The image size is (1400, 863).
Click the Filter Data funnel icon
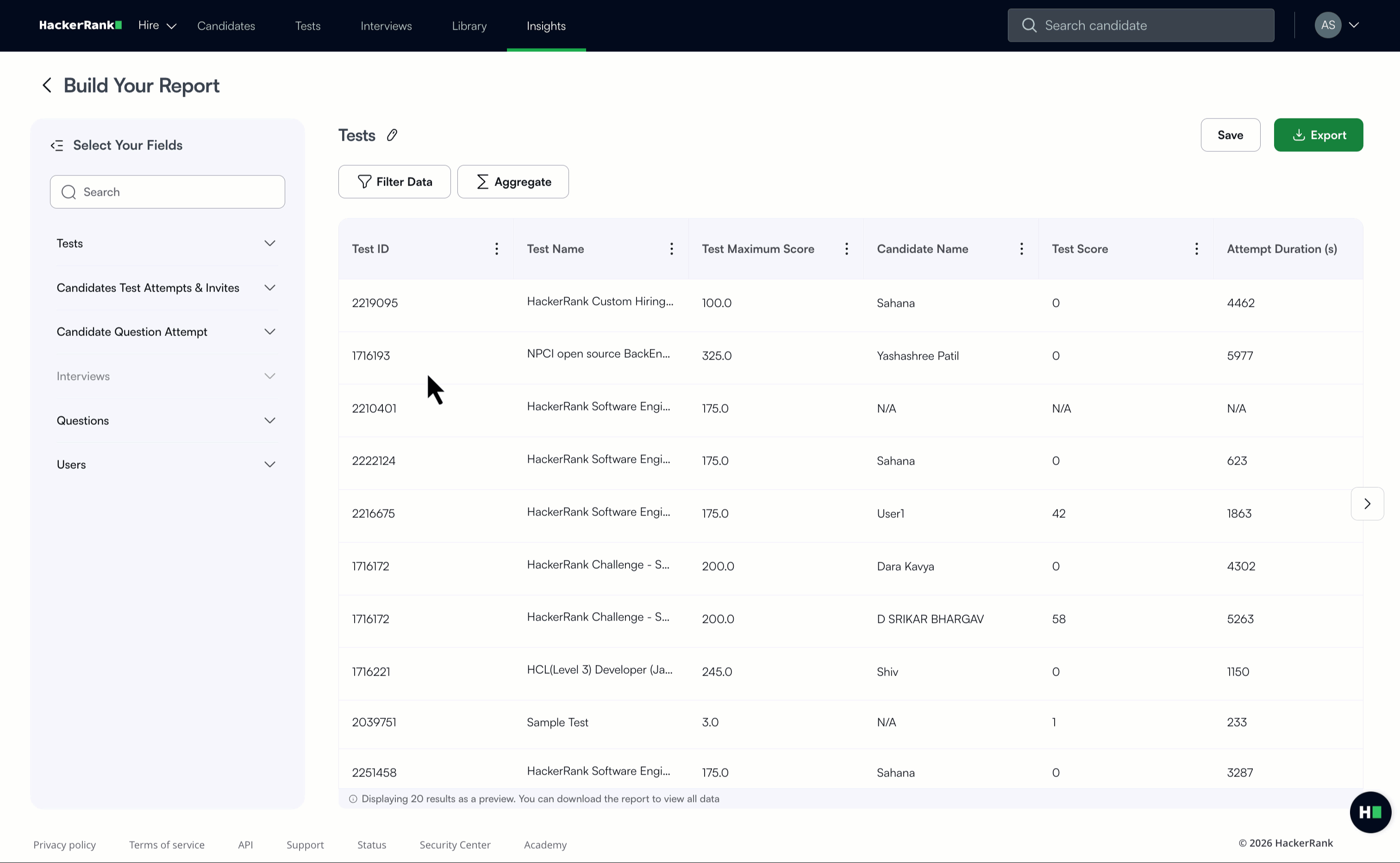point(364,181)
